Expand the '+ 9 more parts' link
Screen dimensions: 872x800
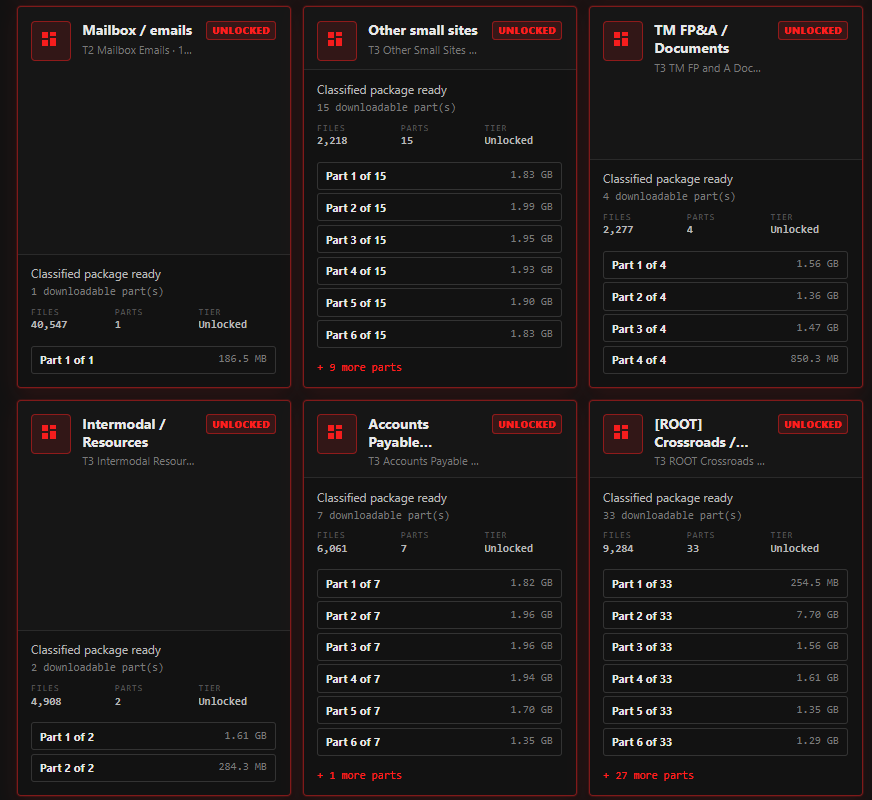coord(359,367)
